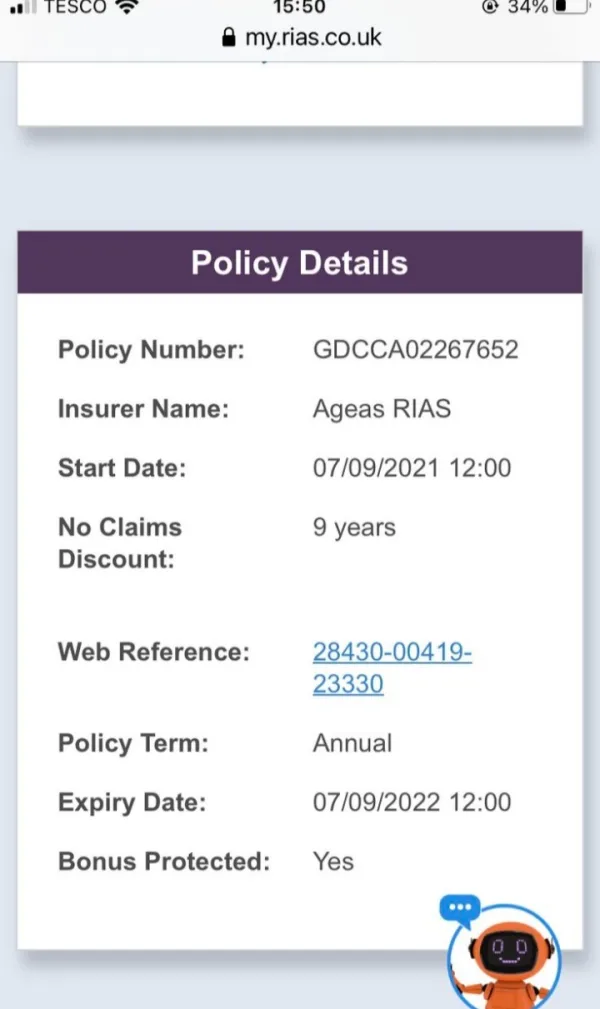Screen dimensions: 600x1009
Task: Tap the my.rias.co.uk address field
Action: (x=312, y=38)
